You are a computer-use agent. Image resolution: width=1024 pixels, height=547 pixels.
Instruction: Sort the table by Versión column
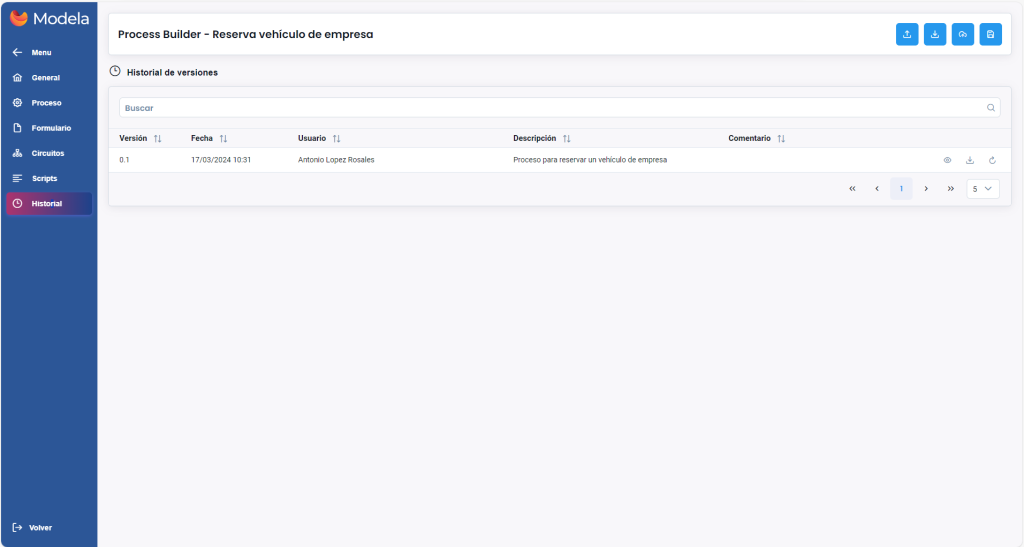pyautogui.click(x=157, y=139)
